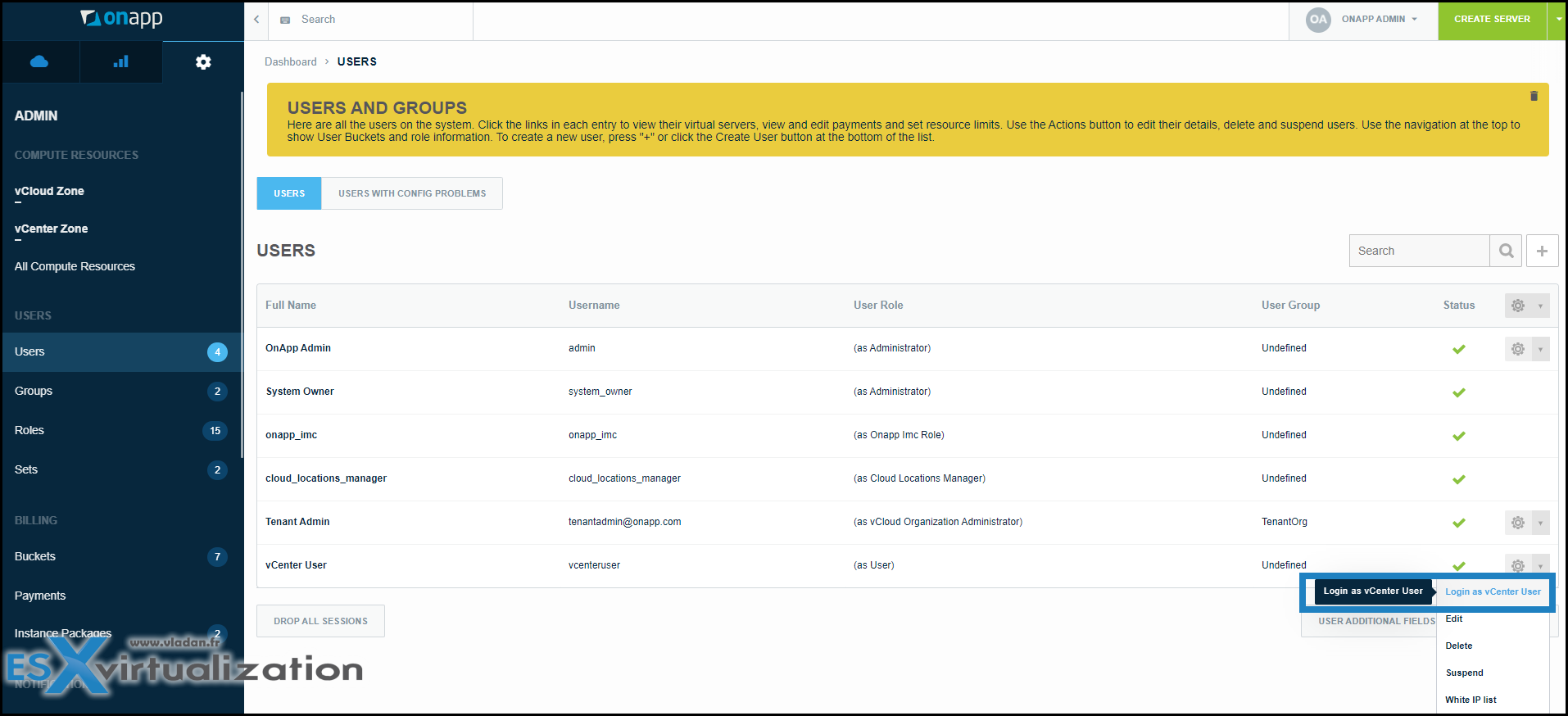The image size is (1568, 716).
Task: Select Users in the sidebar
Action: point(121,352)
